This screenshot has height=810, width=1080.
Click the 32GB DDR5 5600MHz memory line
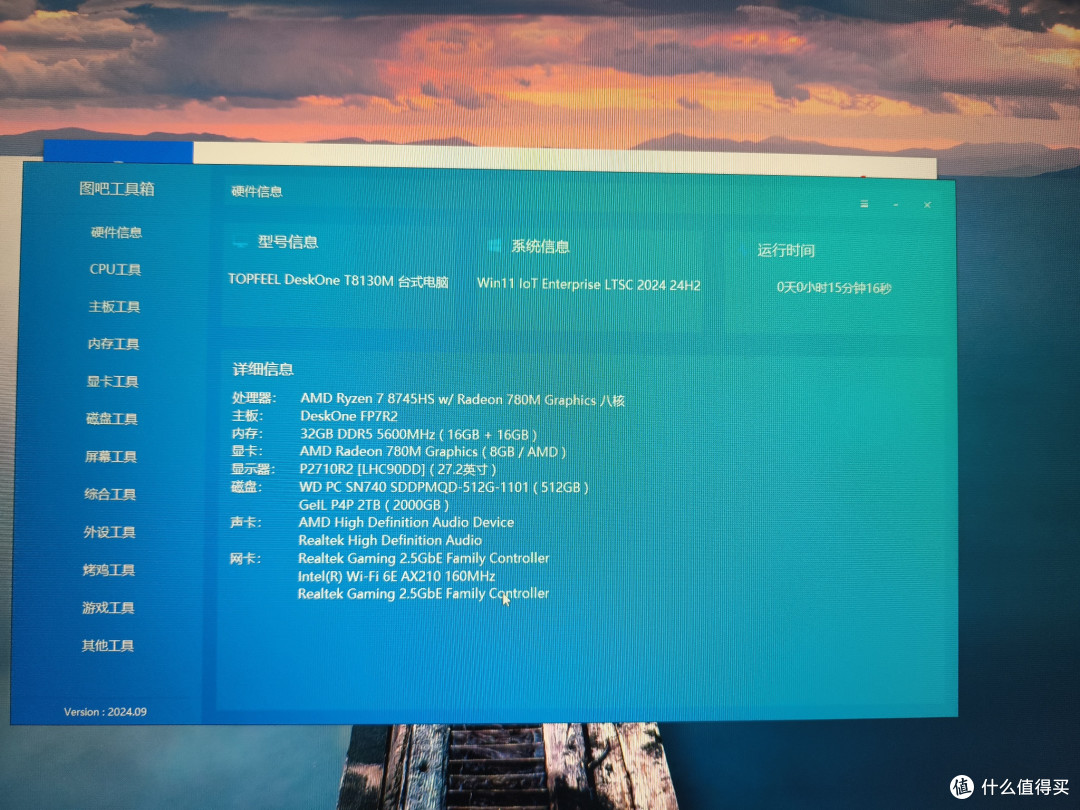[x=418, y=434]
